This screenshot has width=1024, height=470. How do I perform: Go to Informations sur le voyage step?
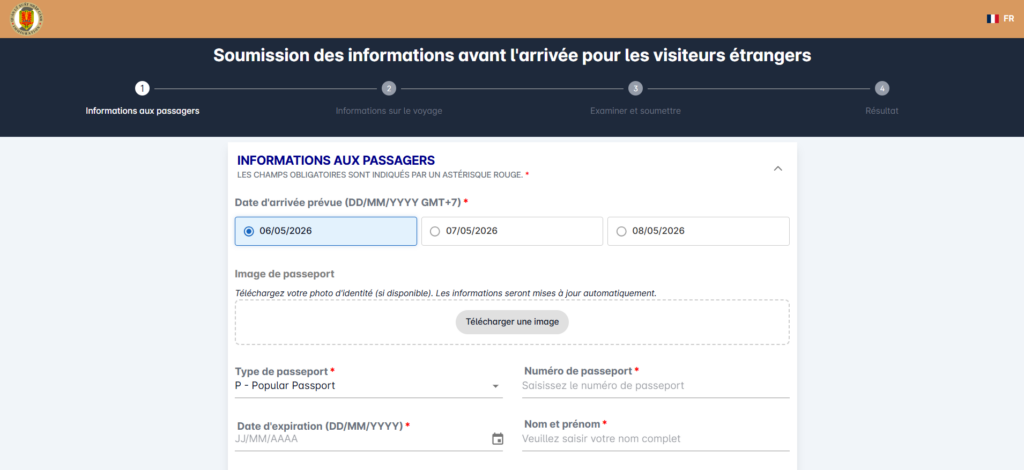coord(389,111)
